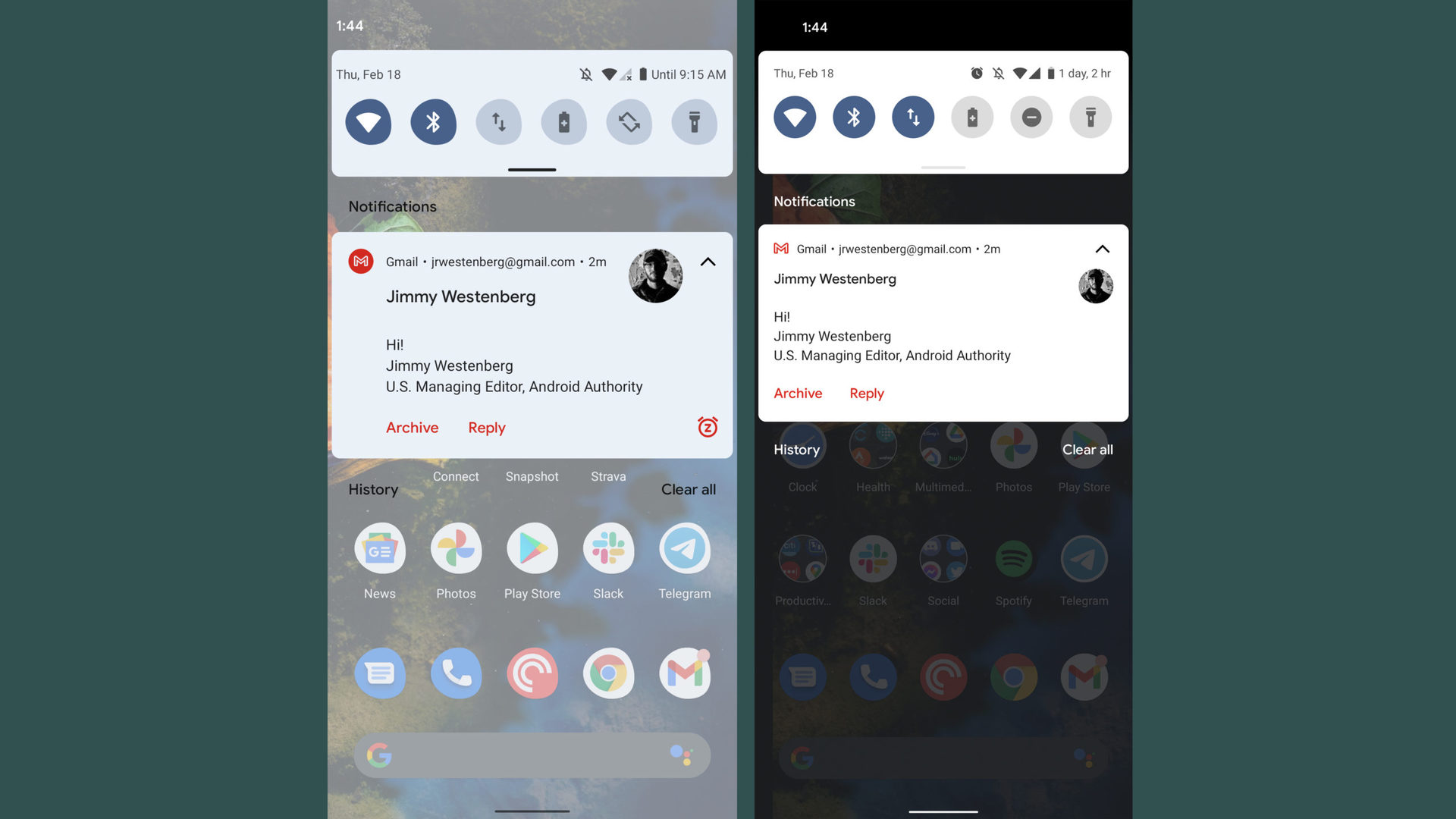
Task: Toggle Bluetooth quick settings tile
Action: coord(433,122)
